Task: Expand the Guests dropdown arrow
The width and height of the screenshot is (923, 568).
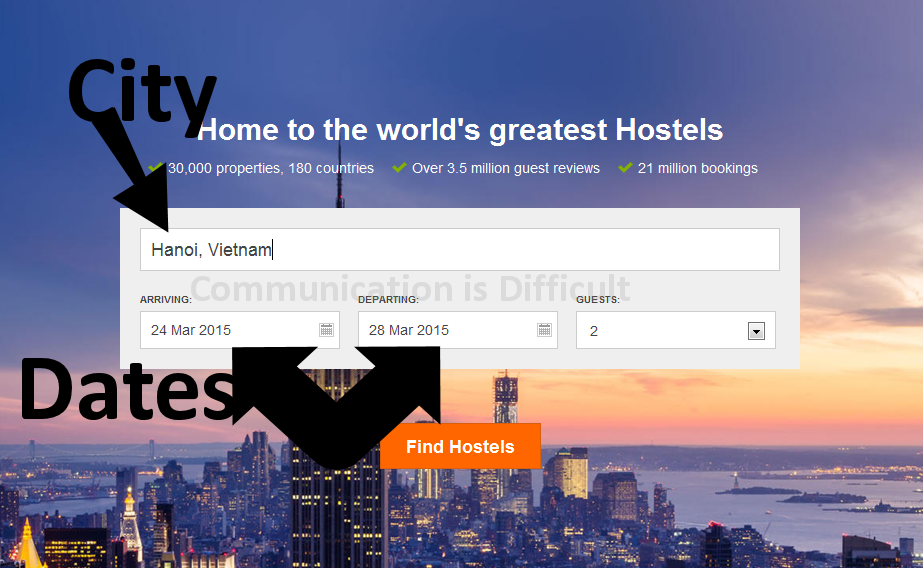Action: (x=756, y=331)
